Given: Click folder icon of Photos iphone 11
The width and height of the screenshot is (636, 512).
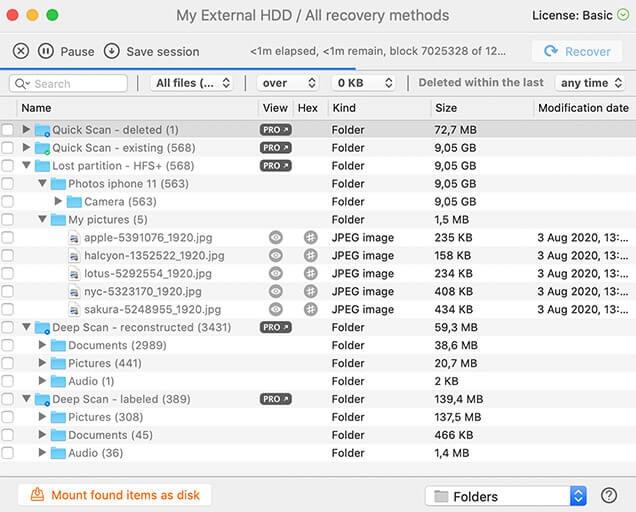Looking at the screenshot, I should 58,184.
